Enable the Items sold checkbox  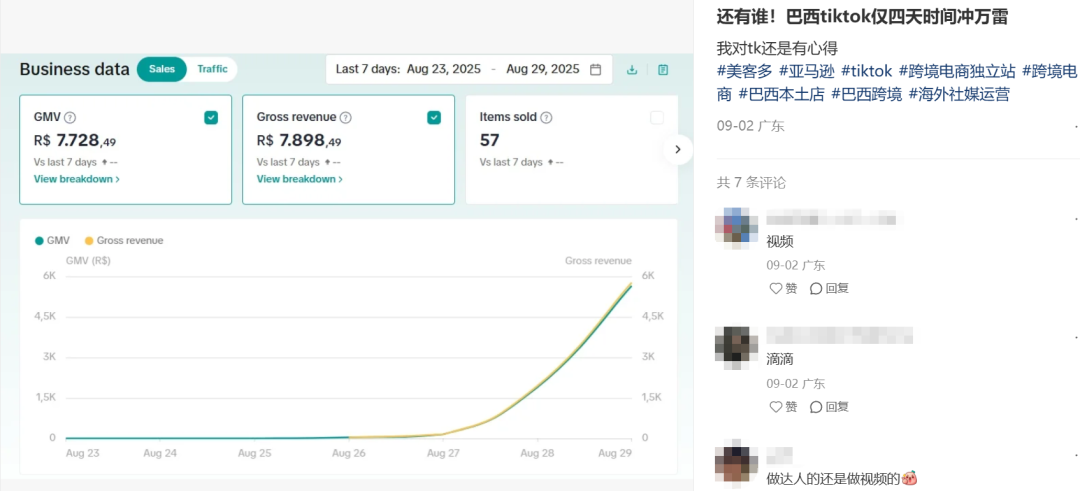[x=657, y=118]
